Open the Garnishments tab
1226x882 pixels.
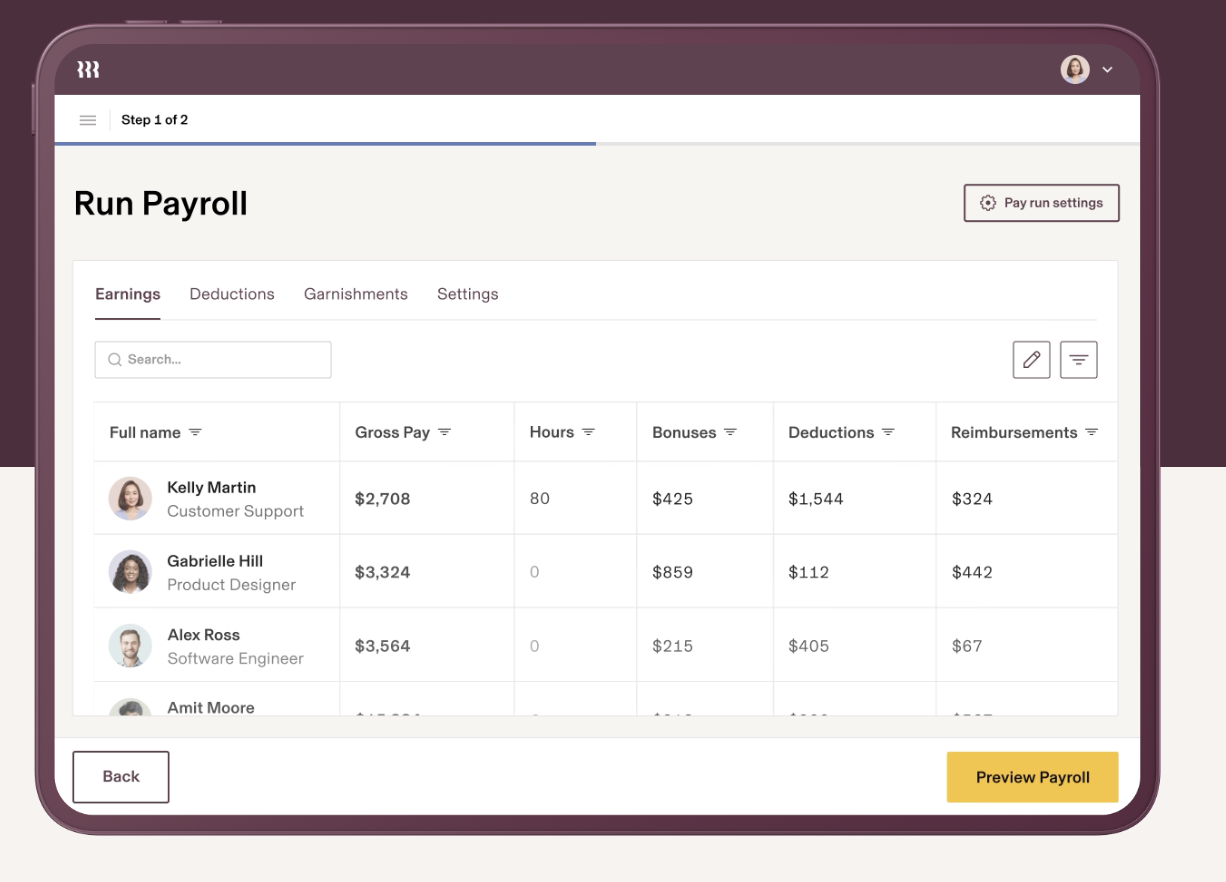tap(356, 294)
